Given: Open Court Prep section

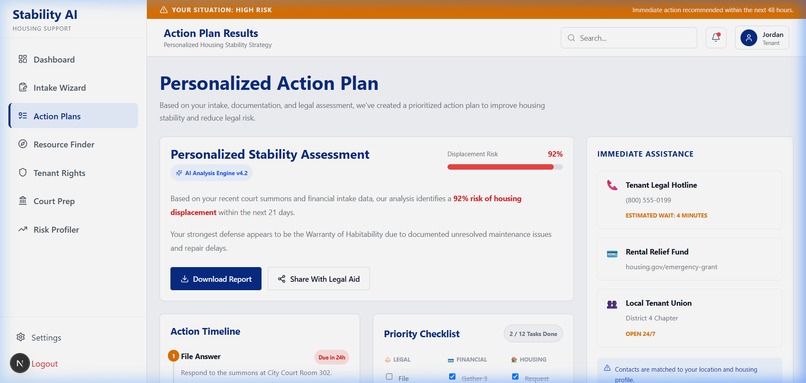Looking at the screenshot, I should pyautogui.click(x=73, y=201).
